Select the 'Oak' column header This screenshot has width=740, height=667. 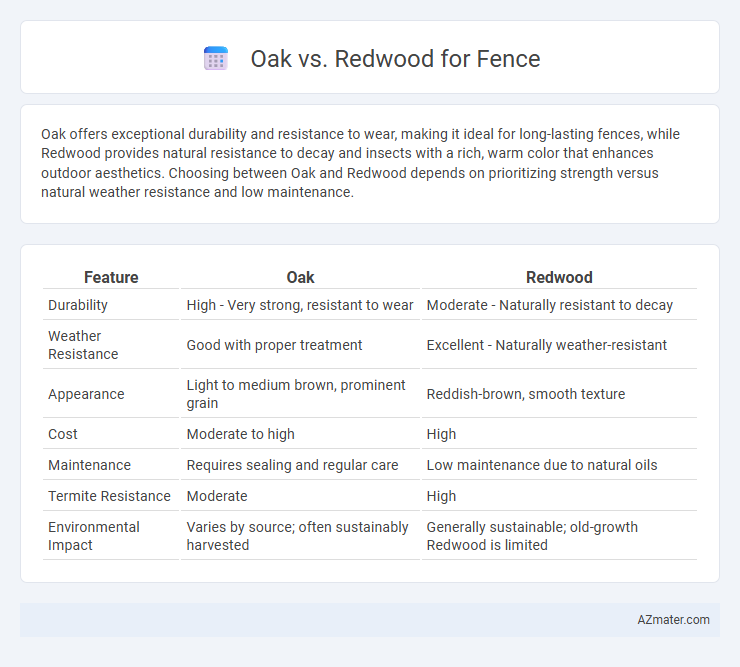coord(300,277)
